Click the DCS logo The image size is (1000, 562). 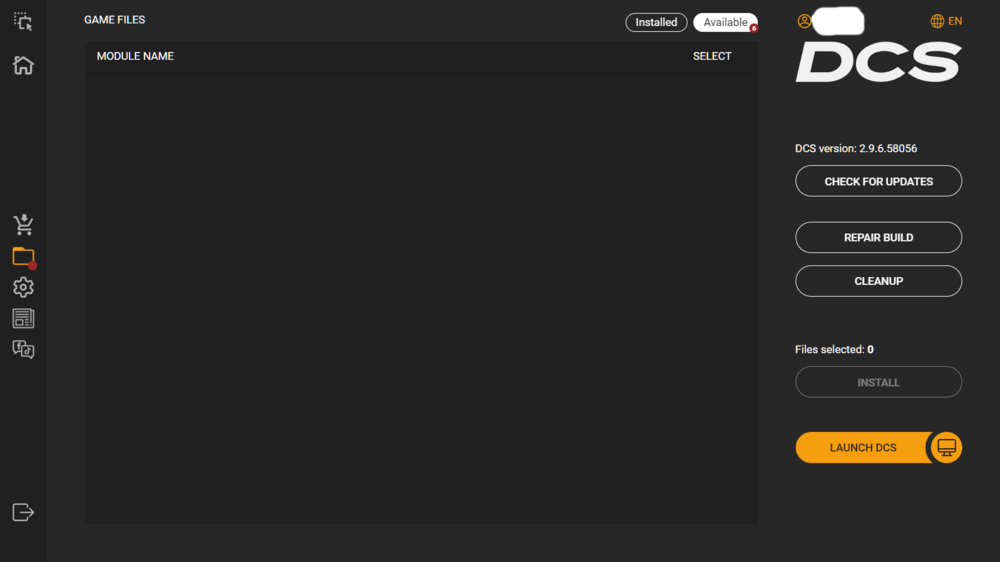tap(878, 62)
